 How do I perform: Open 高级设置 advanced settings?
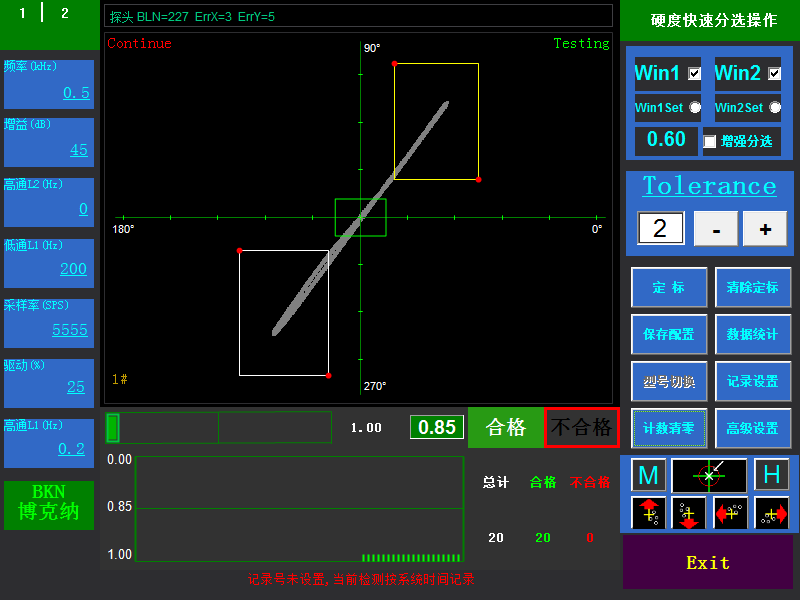(753, 428)
